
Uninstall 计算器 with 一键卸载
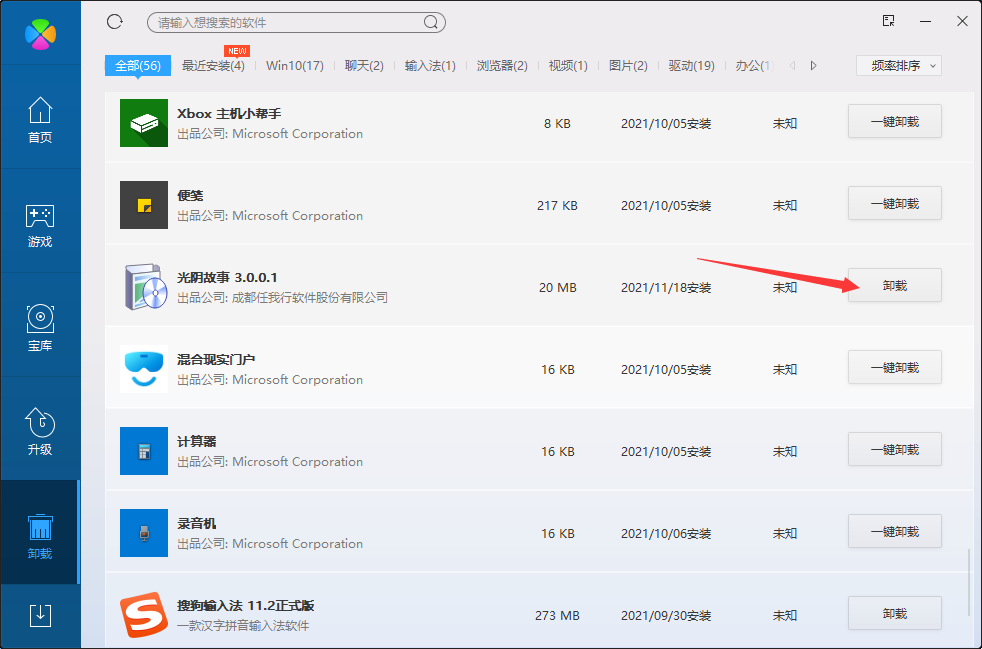click(894, 450)
